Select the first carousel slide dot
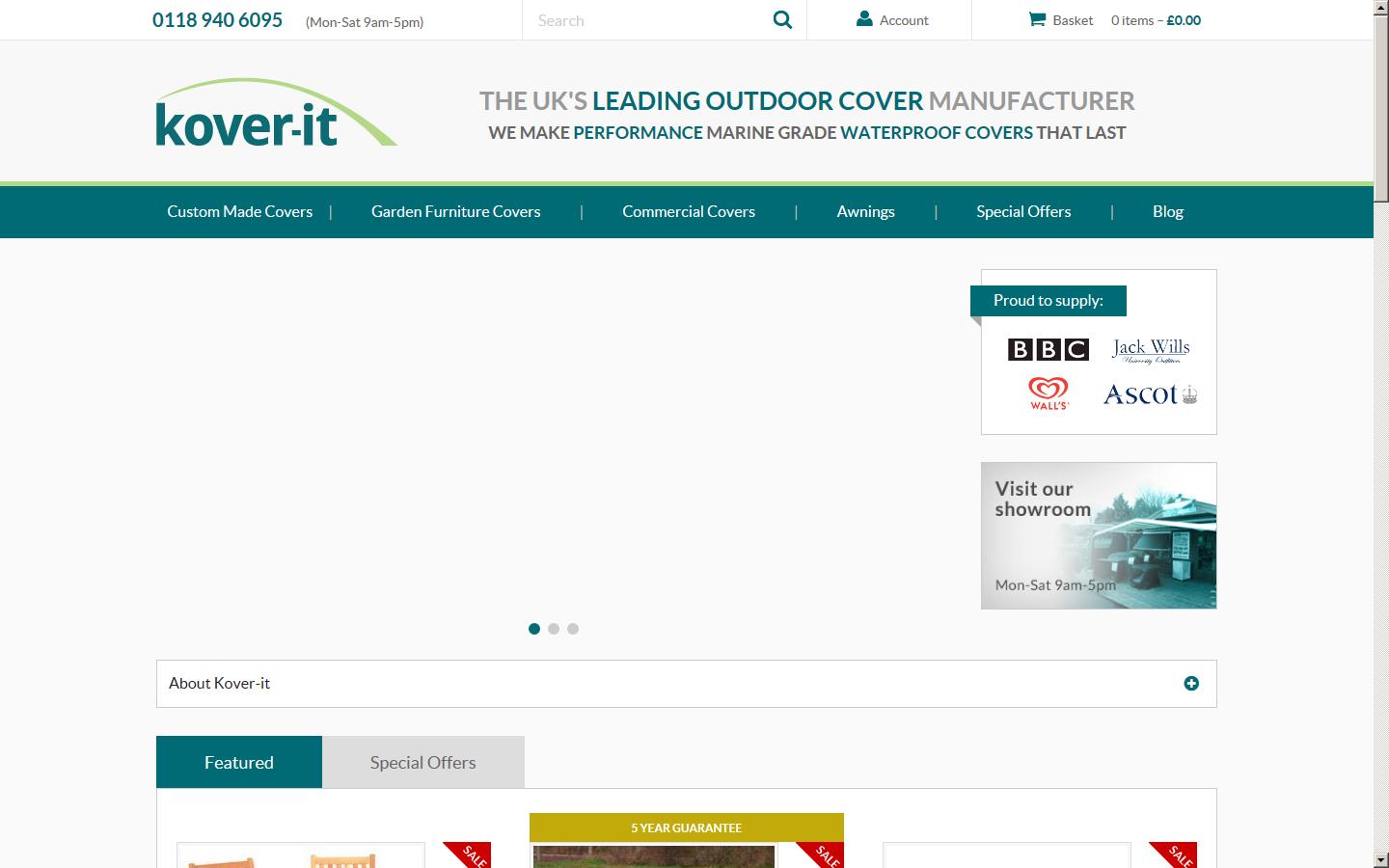 pos(534,629)
